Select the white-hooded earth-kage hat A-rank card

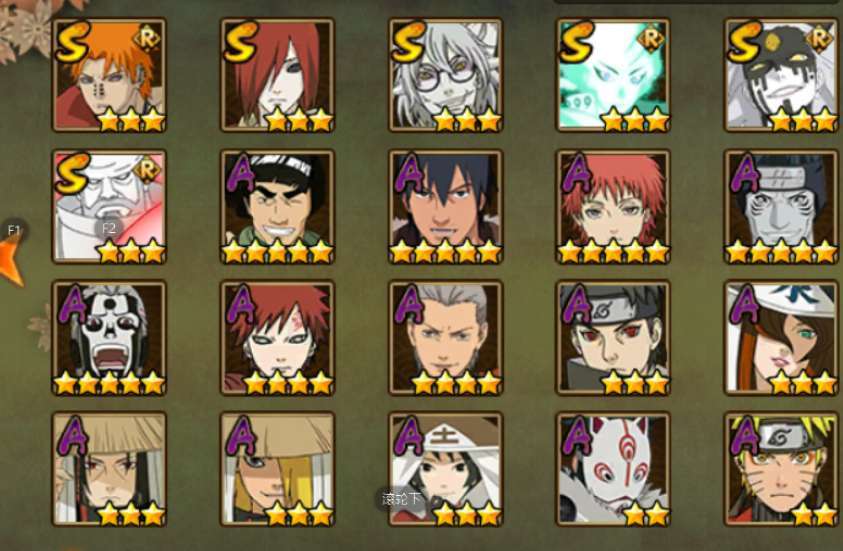[446, 469]
